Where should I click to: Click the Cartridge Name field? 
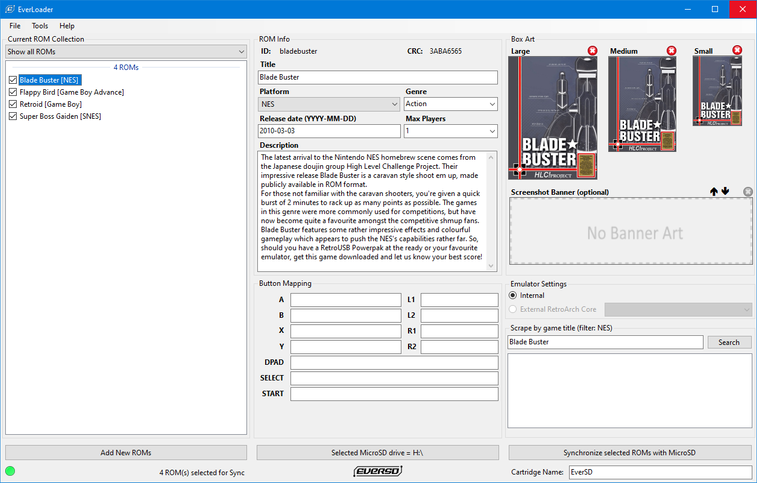pos(660,472)
